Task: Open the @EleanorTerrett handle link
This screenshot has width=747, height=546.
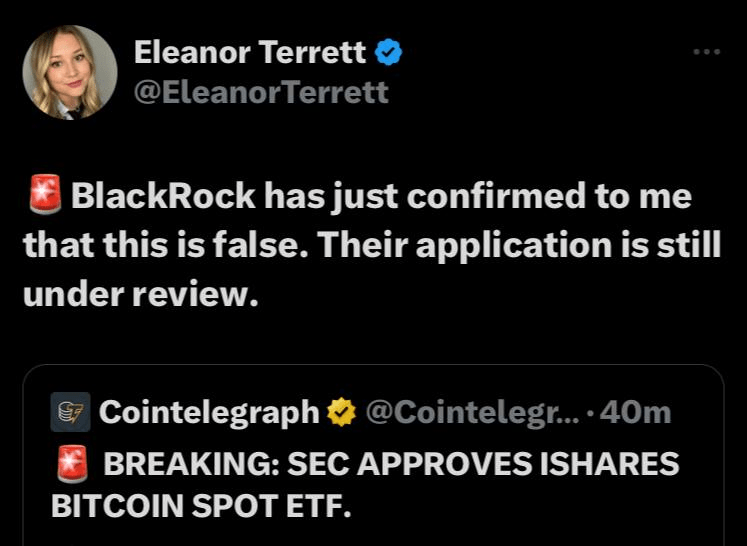Action: 261,92
